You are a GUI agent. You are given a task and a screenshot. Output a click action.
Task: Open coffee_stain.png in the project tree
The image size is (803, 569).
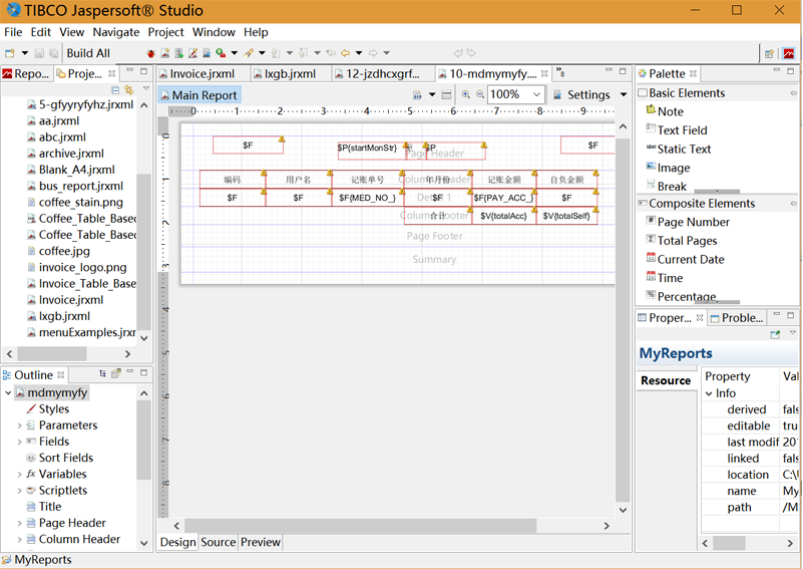(82, 202)
